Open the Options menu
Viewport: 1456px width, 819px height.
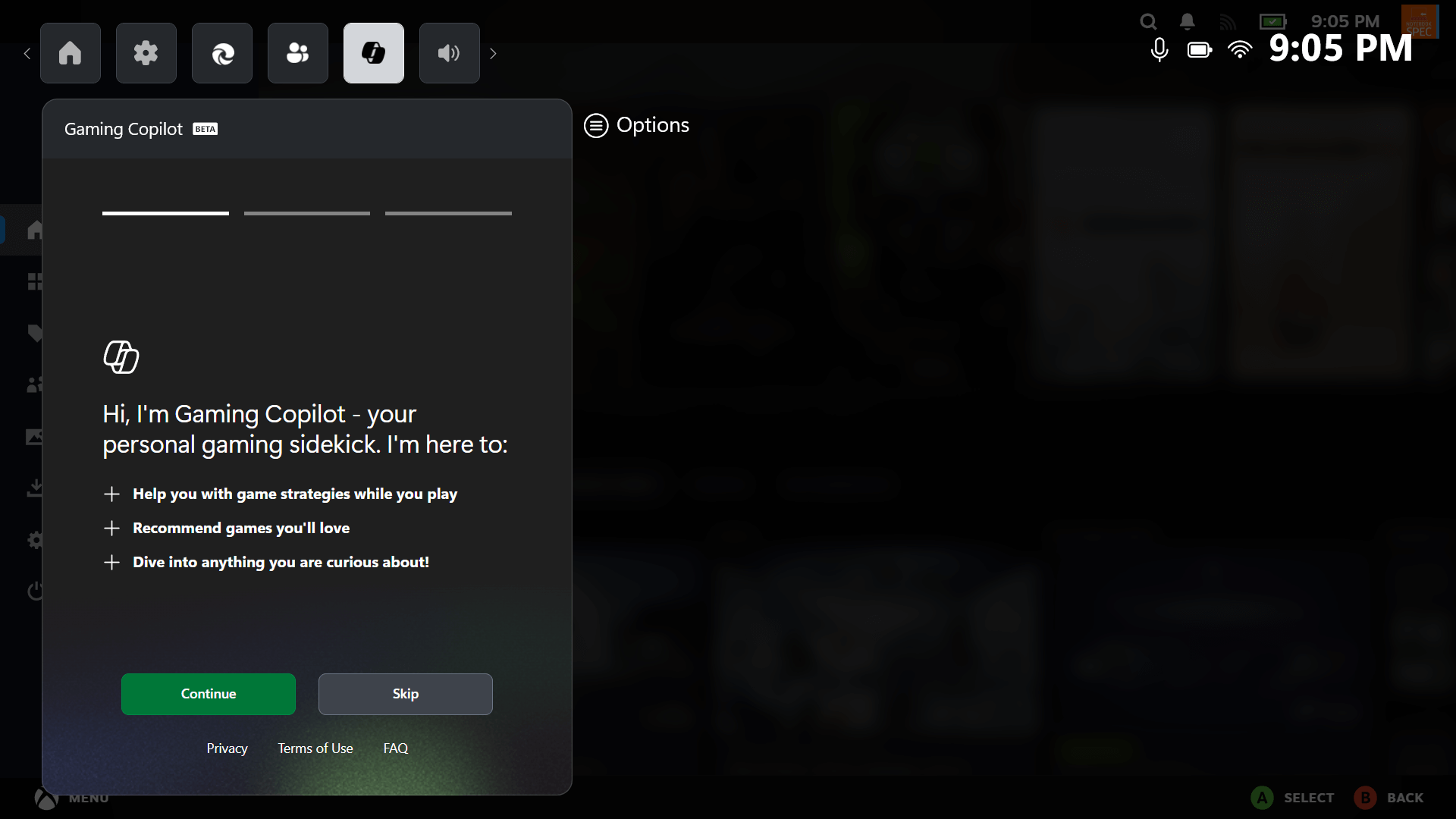pyautogui.click(x=637, y=125)
